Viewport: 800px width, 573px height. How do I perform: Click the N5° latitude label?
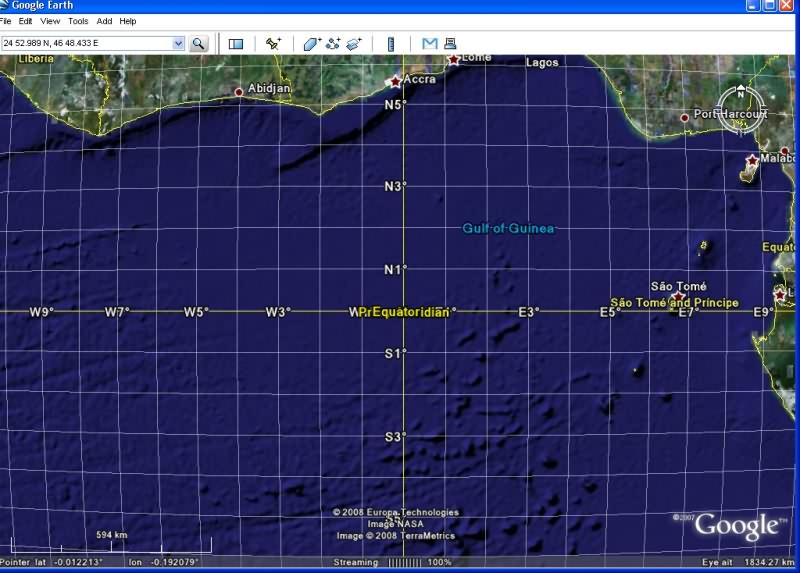[x=395, y=105]
